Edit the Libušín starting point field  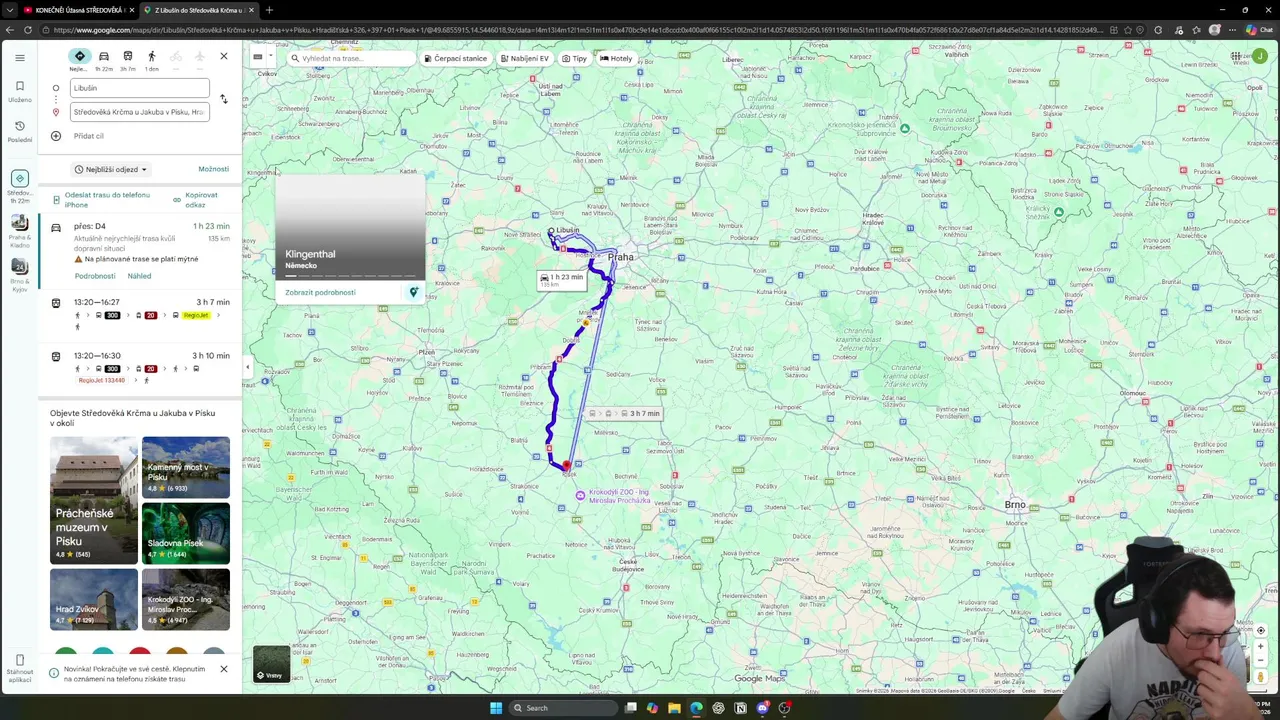click(x=139, y=88)
